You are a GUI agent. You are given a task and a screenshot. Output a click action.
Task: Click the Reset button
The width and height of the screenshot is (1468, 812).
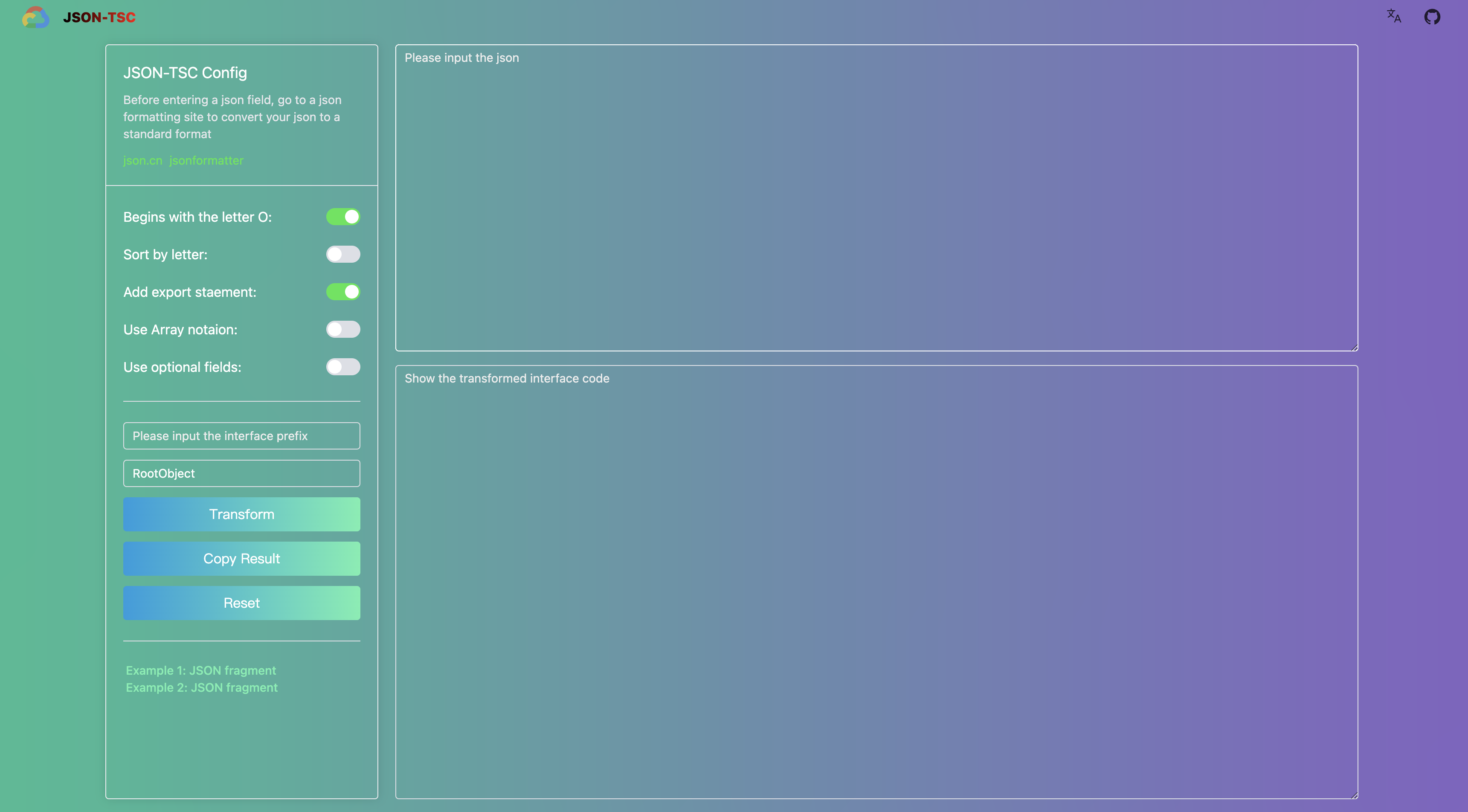(242, 603)
